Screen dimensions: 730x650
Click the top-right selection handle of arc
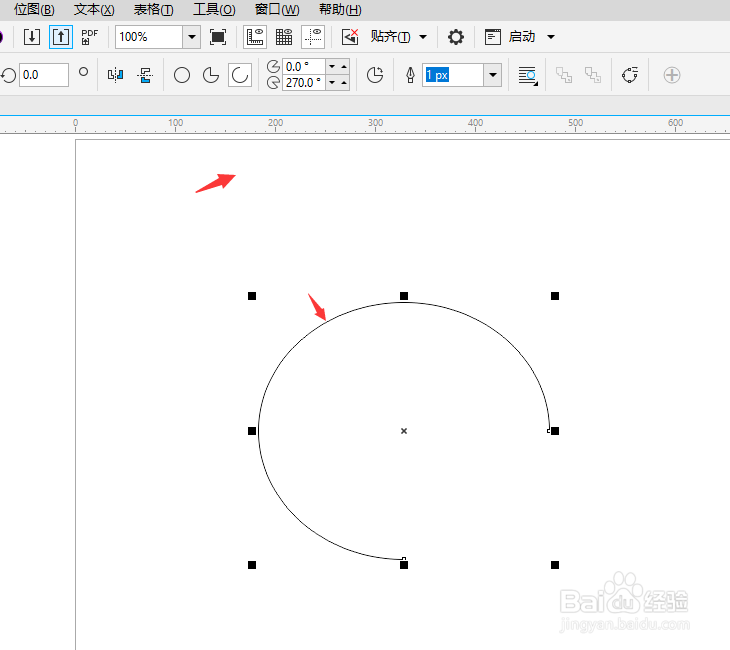[554, 296]
